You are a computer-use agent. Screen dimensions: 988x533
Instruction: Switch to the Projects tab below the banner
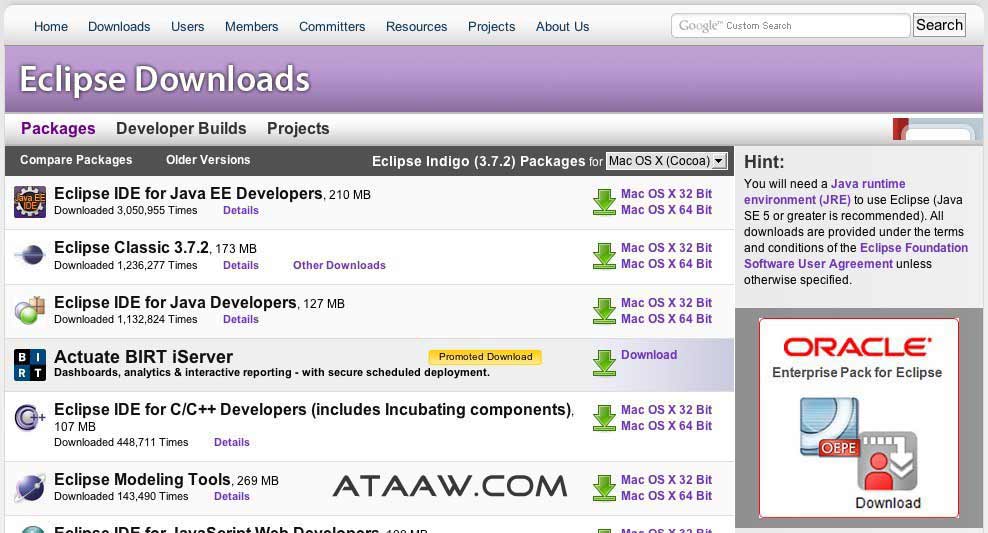[x=298, y=129]
